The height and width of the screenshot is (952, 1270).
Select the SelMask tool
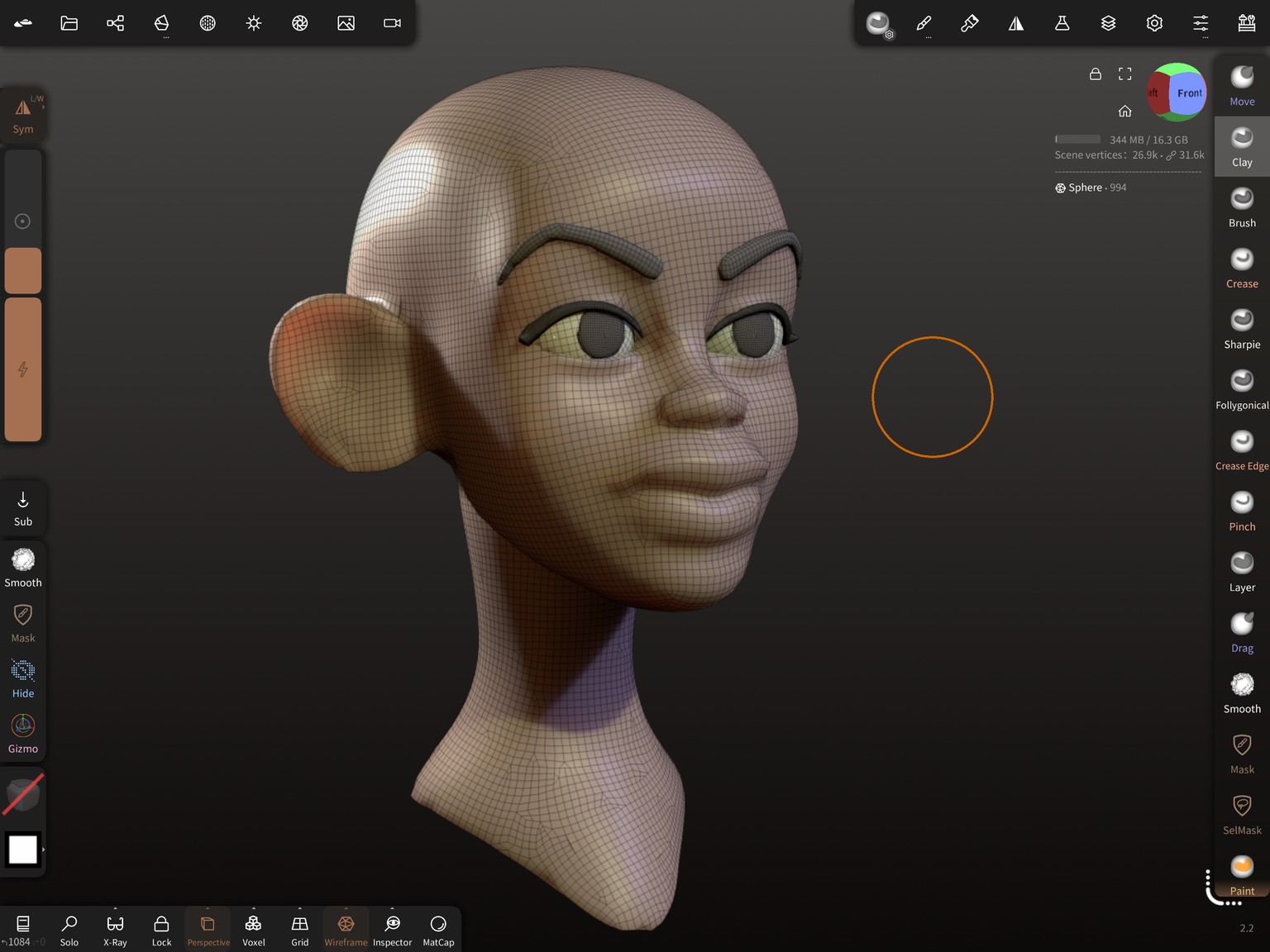click(1242, 815)
